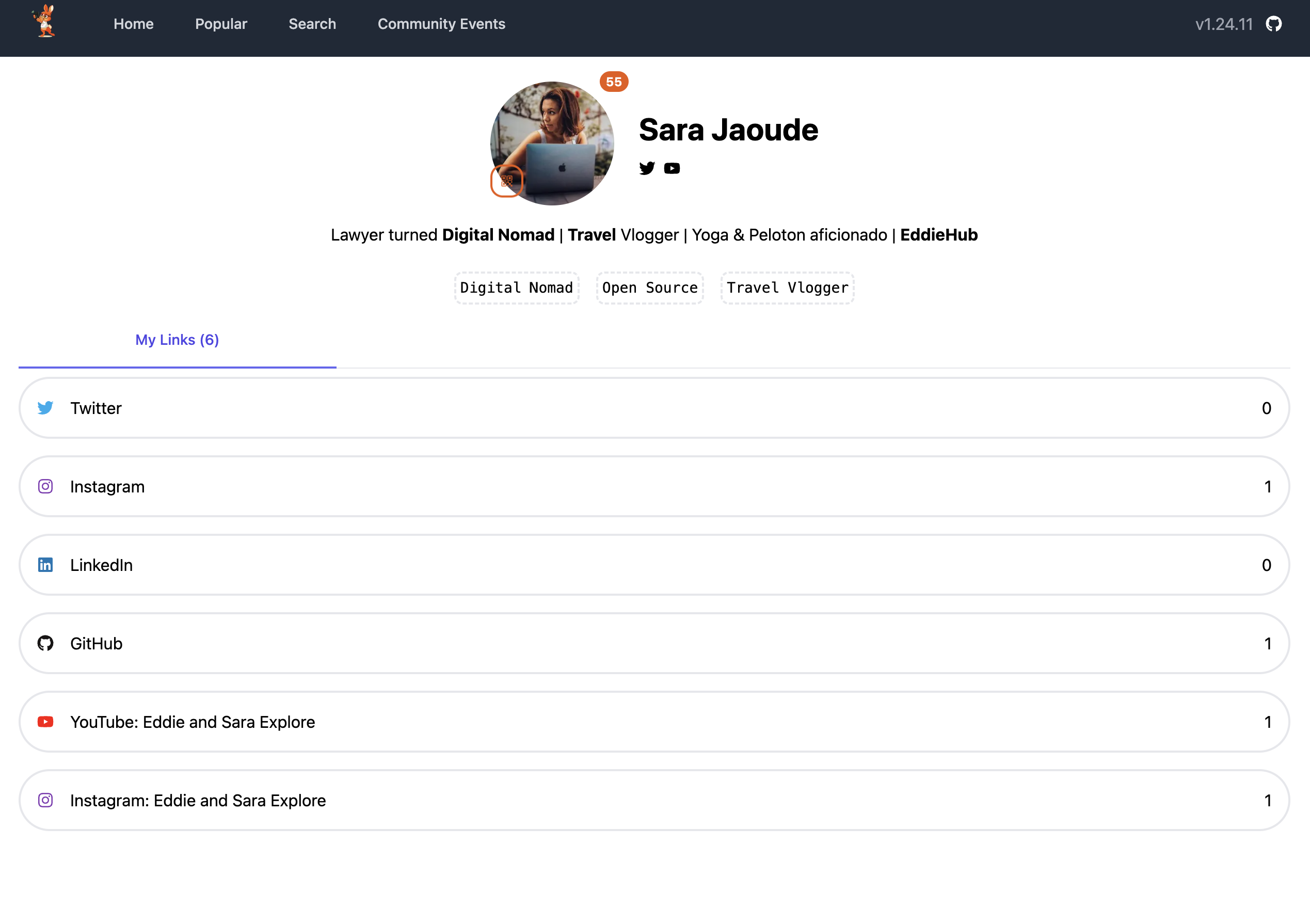The image size is (1310, 924).
Task: Click the click count 0 in the Twitter row
Action: tap(1267, 408)
